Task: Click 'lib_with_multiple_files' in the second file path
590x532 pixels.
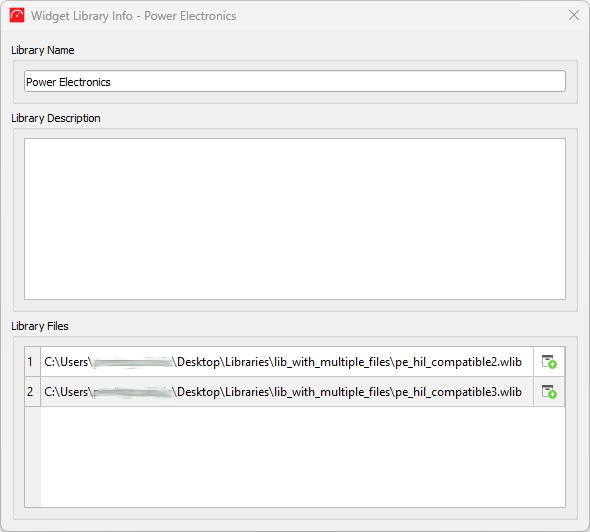Action: coord(332,392)
